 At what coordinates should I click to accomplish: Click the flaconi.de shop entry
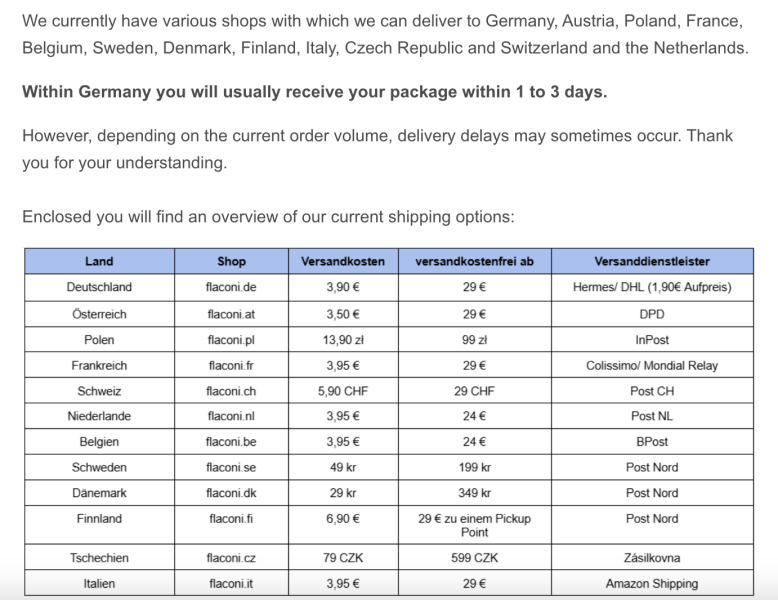tap(231, 287)
